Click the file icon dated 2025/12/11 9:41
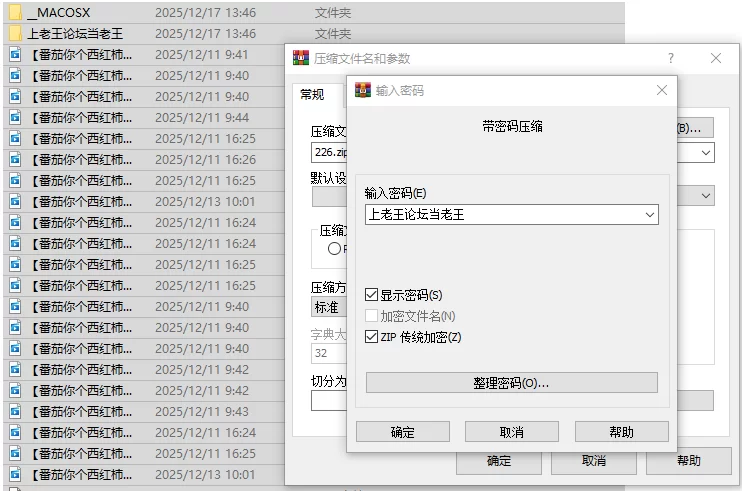 pyautogui.click(x=15, y=54)
